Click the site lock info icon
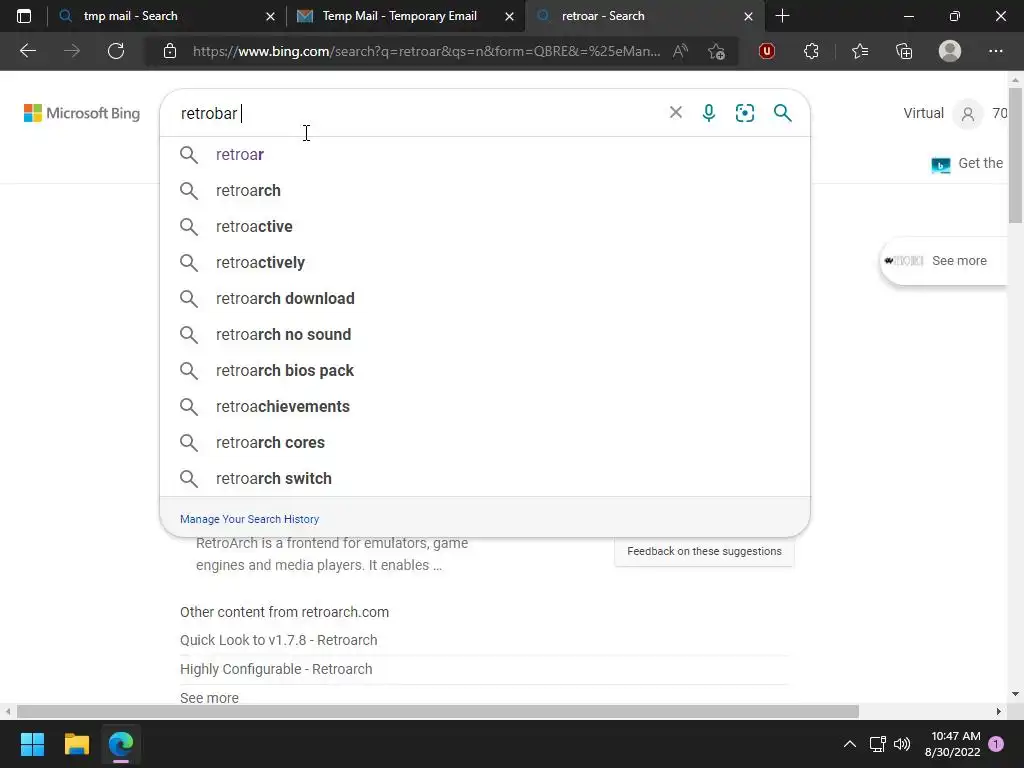 click(x=170, y=51)
